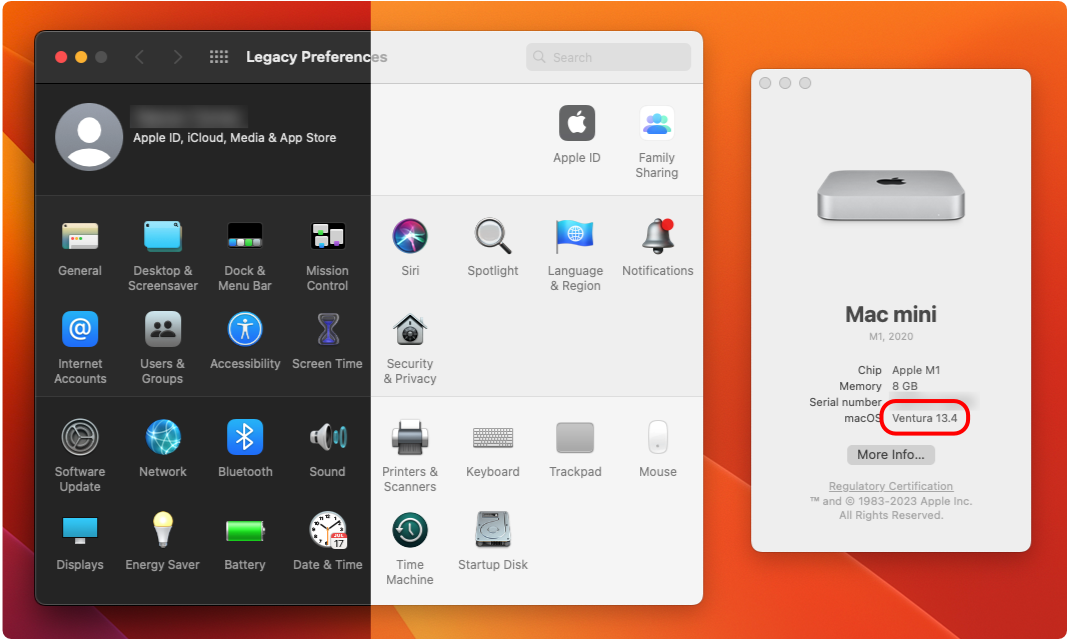Open Notifications preferences
The height and width of the screenshot is (640, 1070).
658,237
